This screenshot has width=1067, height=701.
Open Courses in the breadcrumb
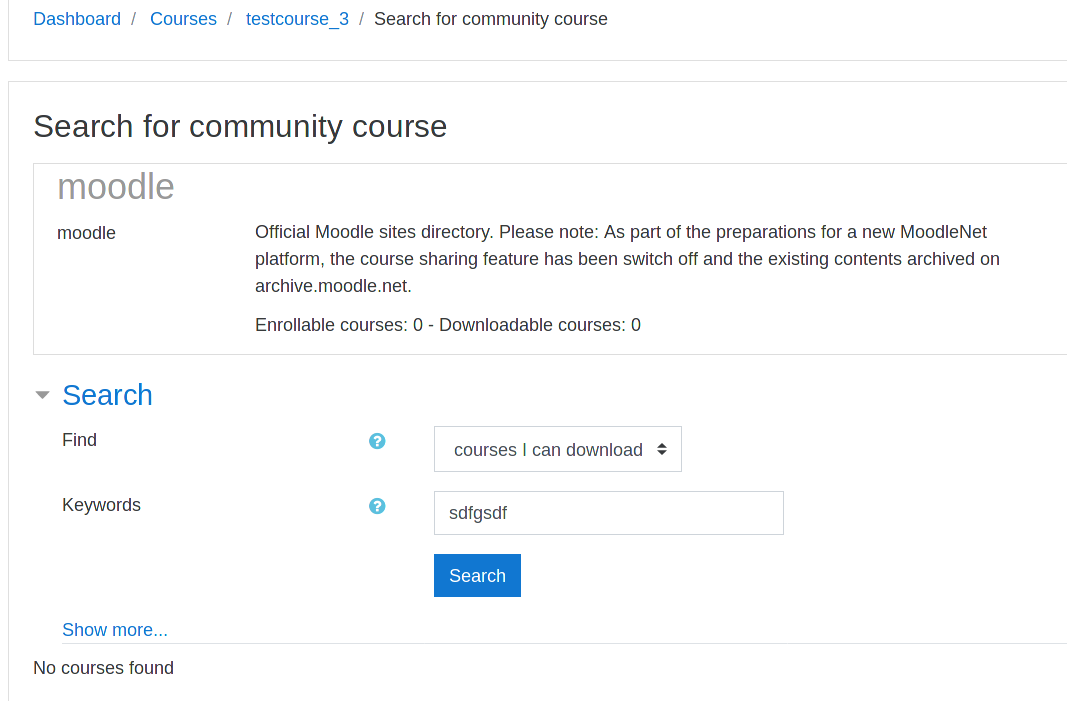(x=183, y=19)
